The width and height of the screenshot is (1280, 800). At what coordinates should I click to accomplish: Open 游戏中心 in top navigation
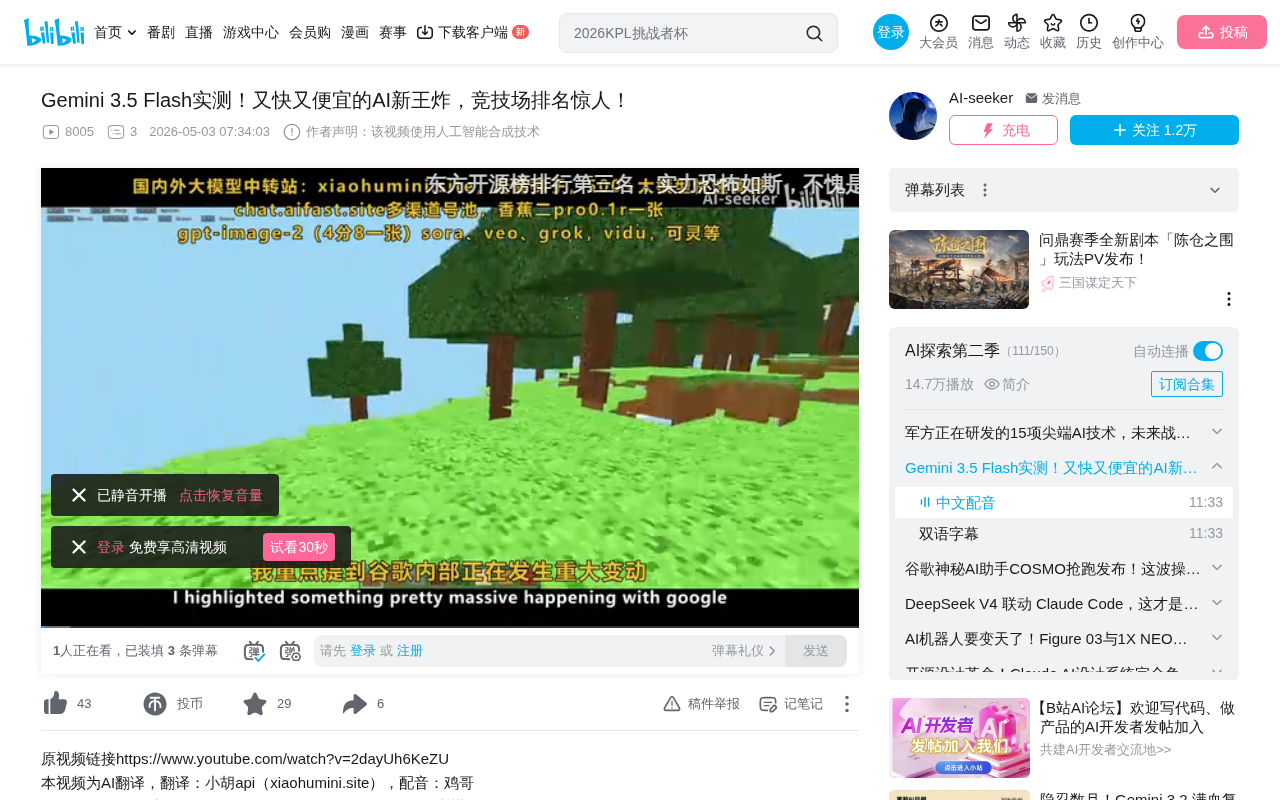[x=251, y=32]
